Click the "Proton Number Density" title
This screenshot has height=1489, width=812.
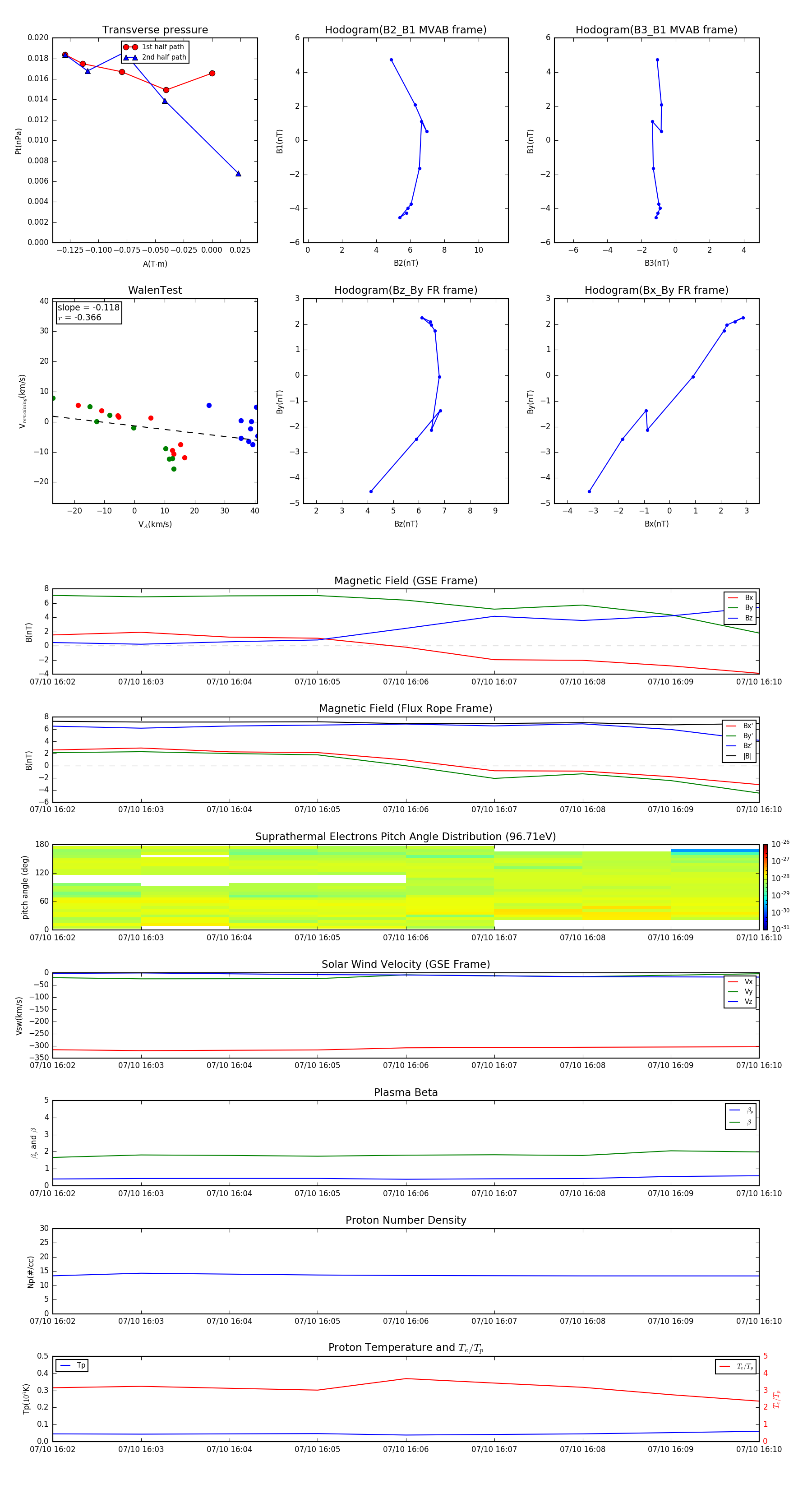point(406,1220)
